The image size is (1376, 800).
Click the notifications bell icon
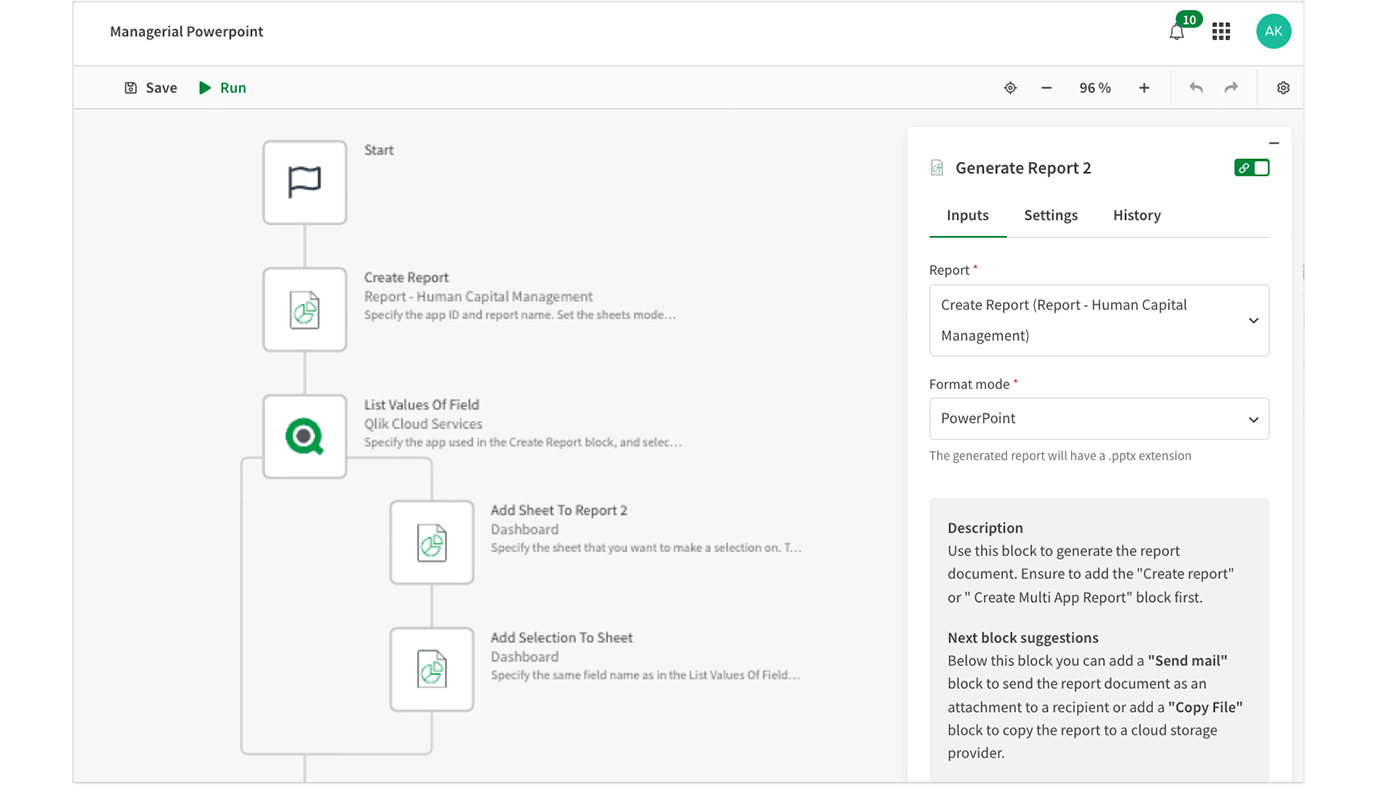click(x=1177, y=32)
